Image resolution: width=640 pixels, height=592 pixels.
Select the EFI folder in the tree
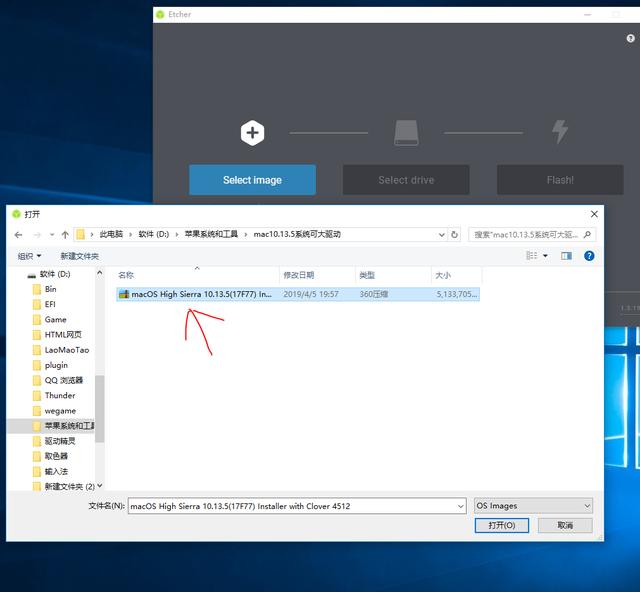(50, 304)
